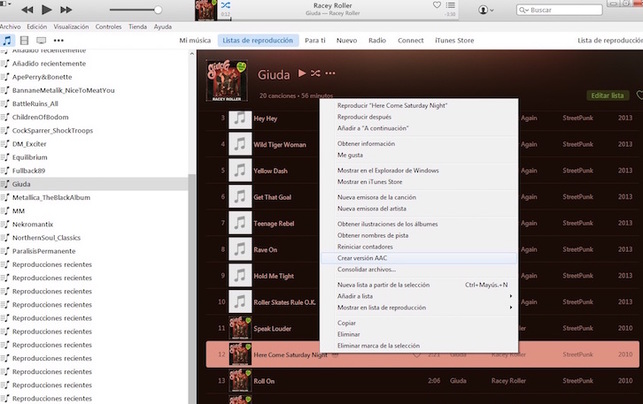Select ApePerry&Bonette playlist in sidebar
The image size is (643, 404).
[x=42, y=77]
